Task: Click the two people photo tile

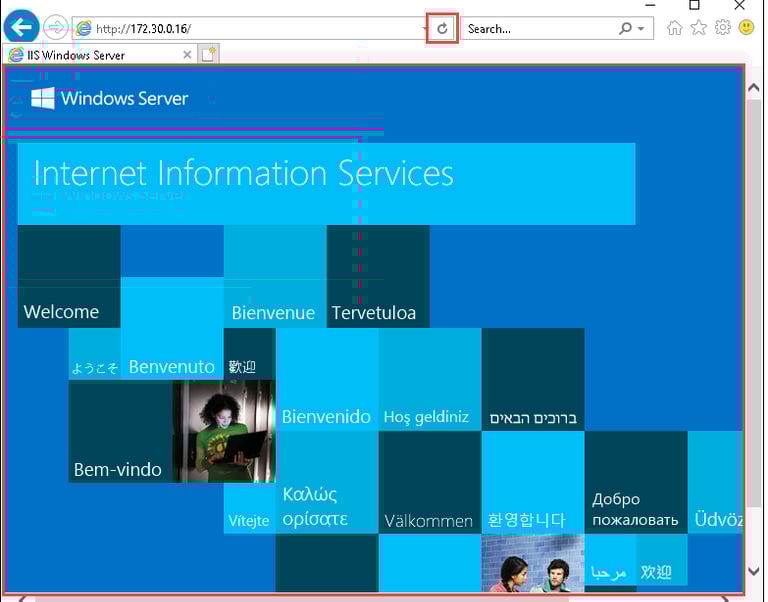Action: pyautogui.click(x=533, y=563)
